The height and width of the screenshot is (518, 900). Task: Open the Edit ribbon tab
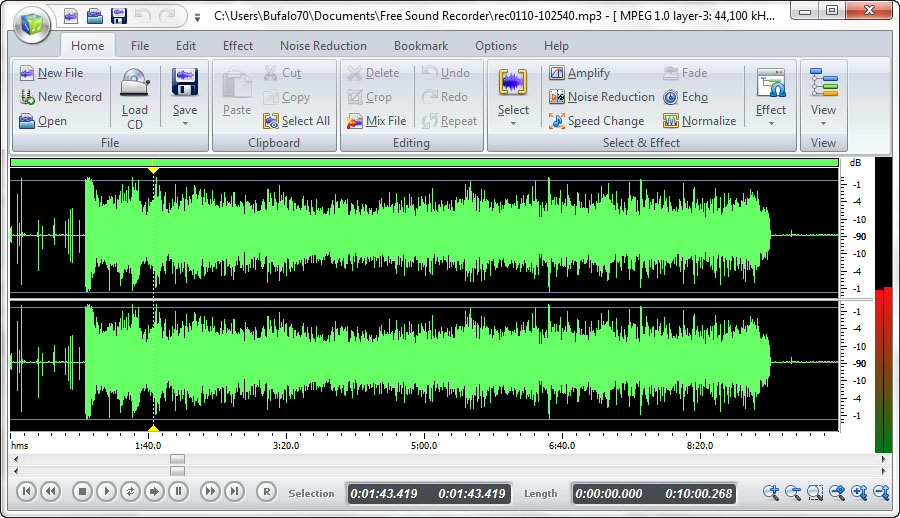(x=185, y=46)
